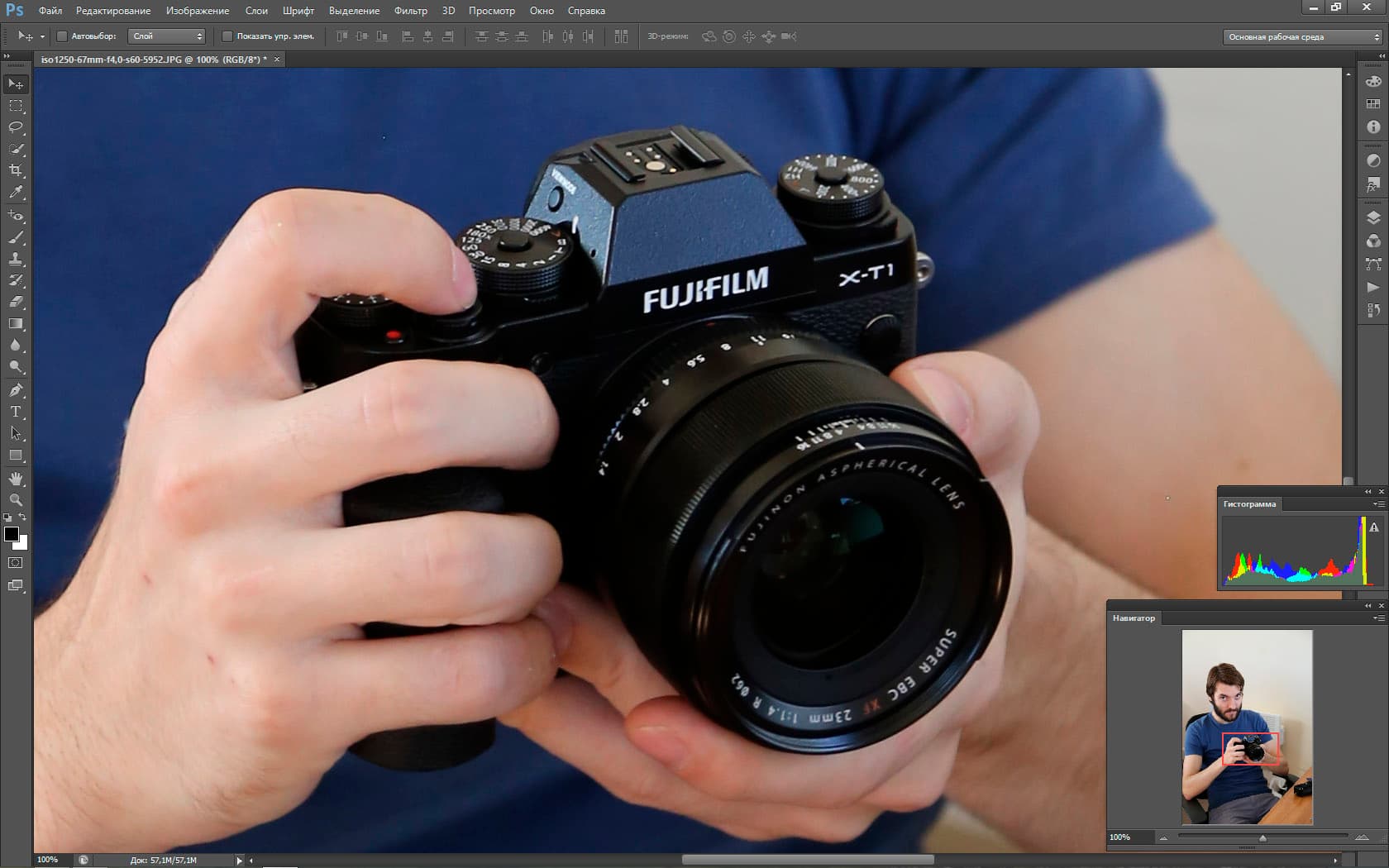The height and width of the screenshot is (868, 1389).
Task: Select the Eyedropper tool
Action: (16, 192)
